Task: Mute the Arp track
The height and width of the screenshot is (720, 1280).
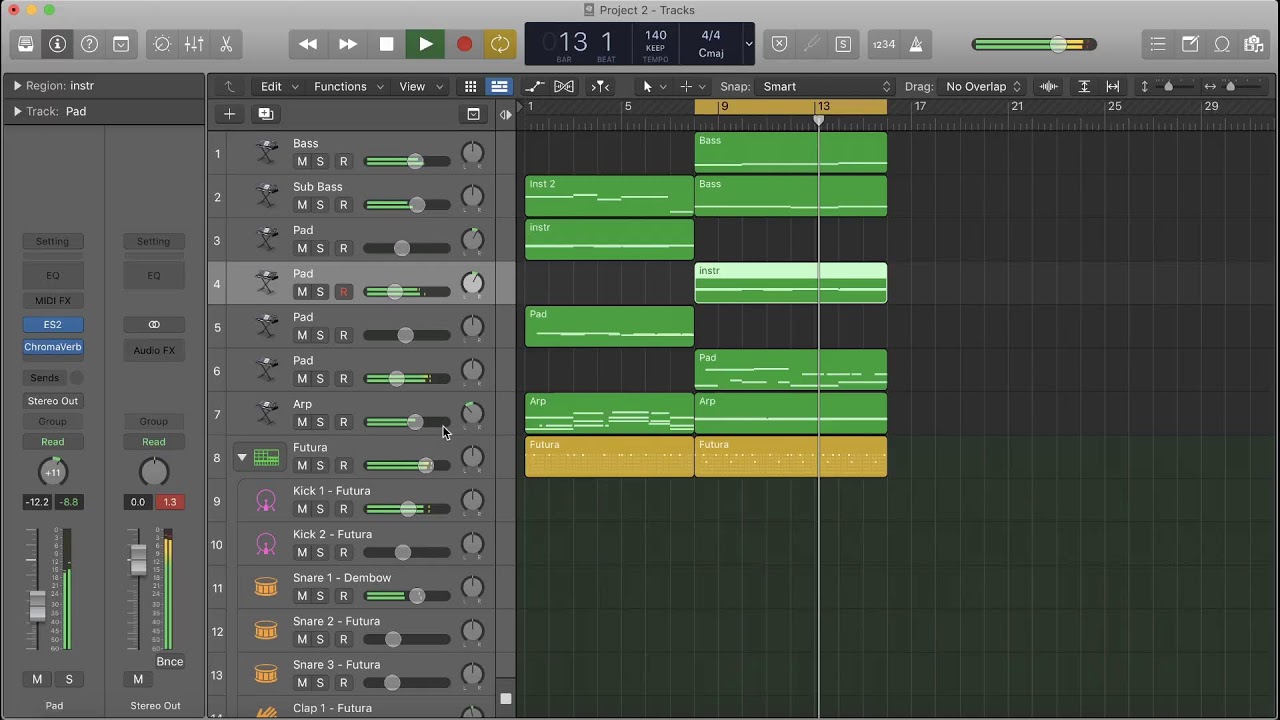Action: tap(302, 422)
